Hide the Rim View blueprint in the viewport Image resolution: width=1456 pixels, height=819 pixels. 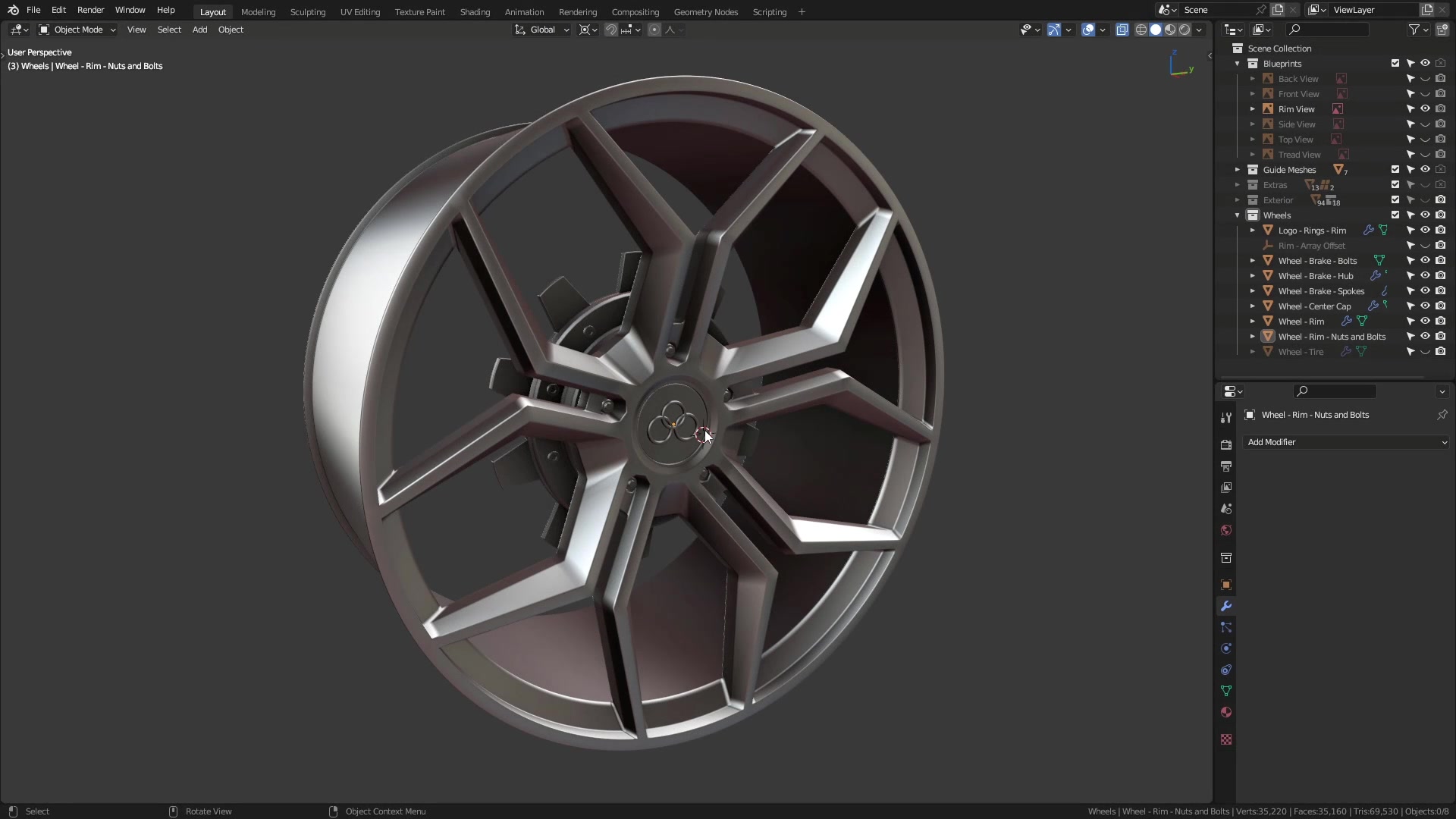coord(1426,109)
